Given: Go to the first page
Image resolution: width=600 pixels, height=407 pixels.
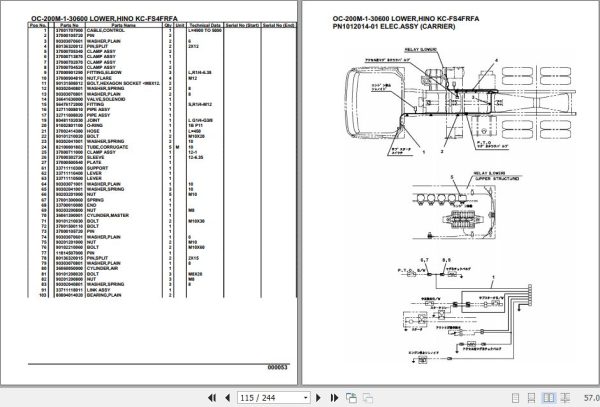Looking at the screenshot, I should (212, 398).
